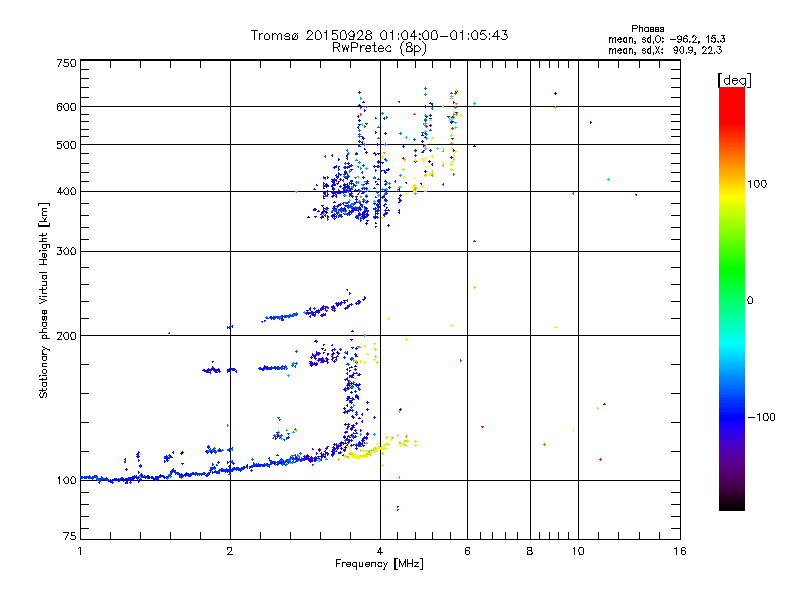
Task: Click x-axis tick '2'
Action: point(230,551)
